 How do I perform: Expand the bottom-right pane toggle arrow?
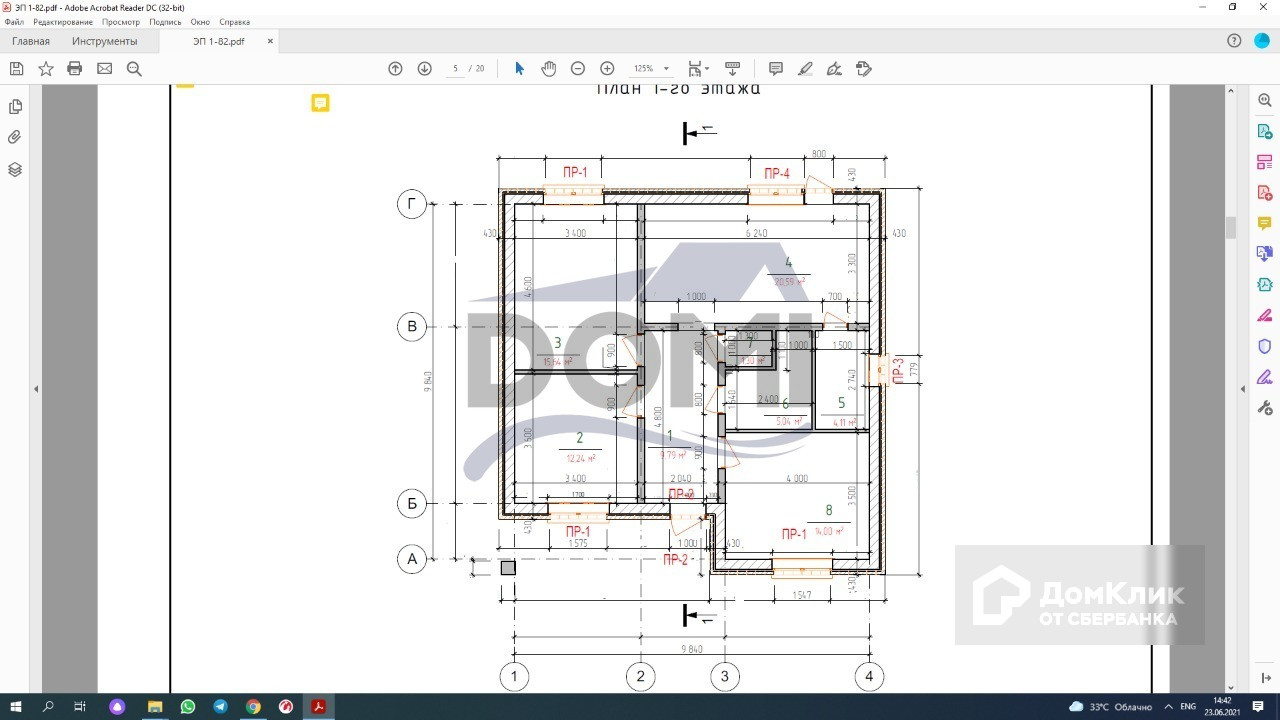(x=1266, y=679)
